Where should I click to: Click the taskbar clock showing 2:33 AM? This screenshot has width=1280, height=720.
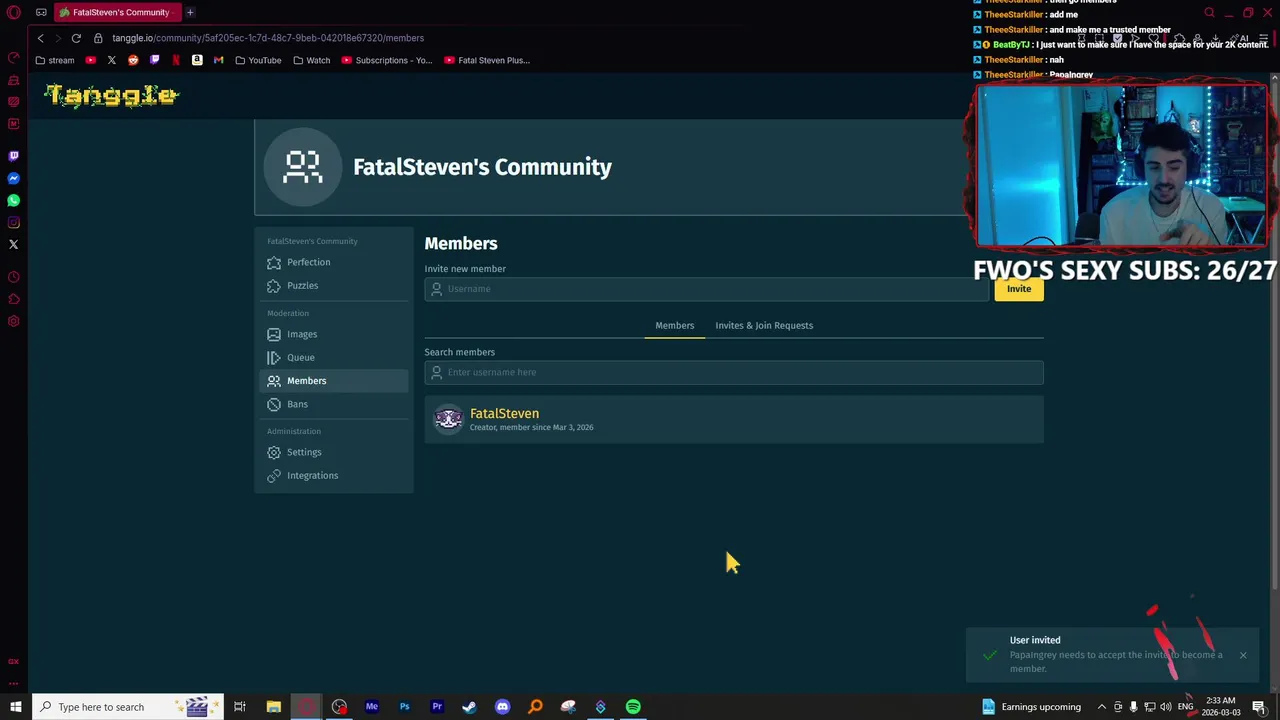pos(1222,707)
